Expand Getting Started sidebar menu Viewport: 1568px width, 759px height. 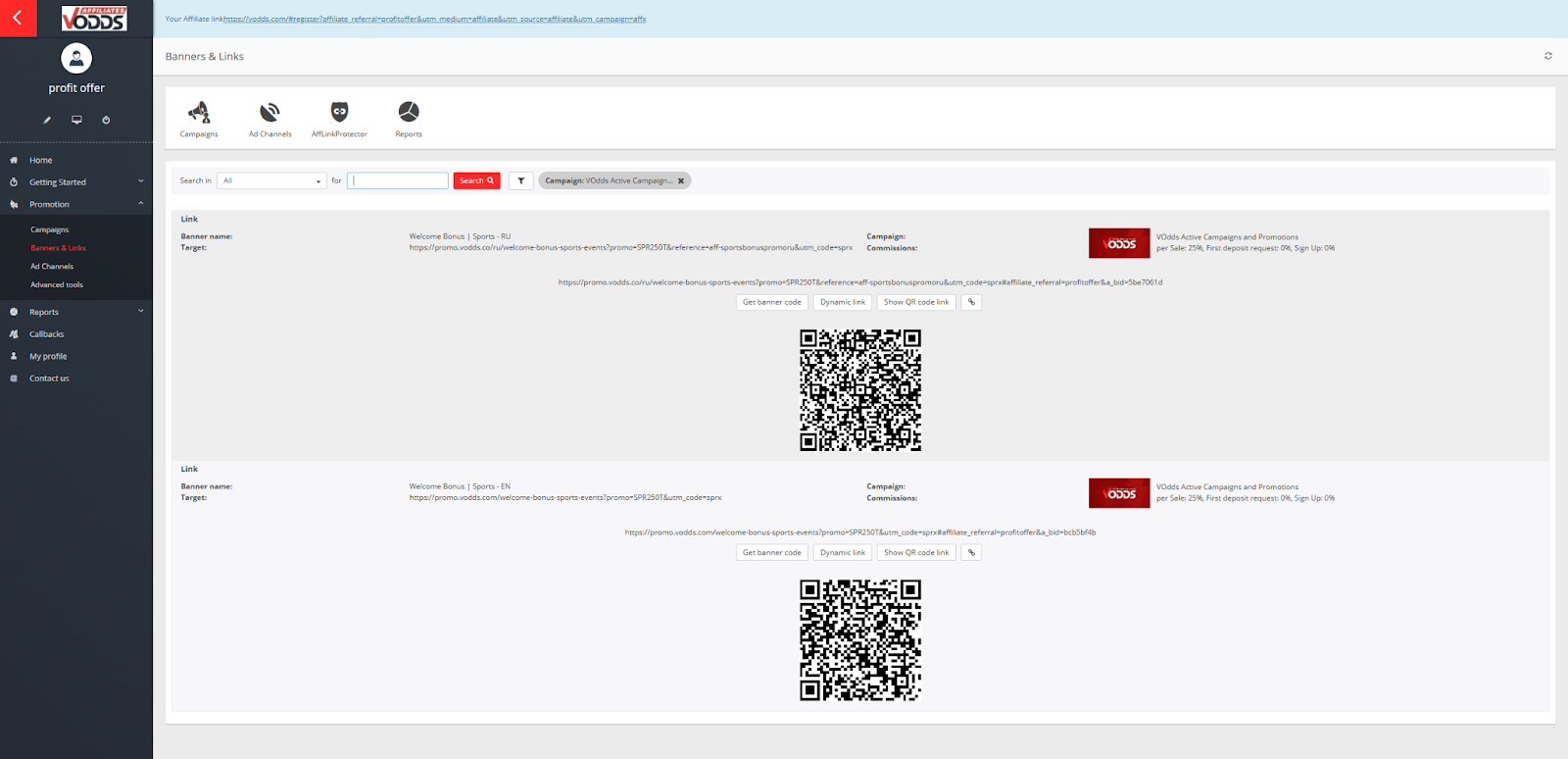tap(76, 182)
